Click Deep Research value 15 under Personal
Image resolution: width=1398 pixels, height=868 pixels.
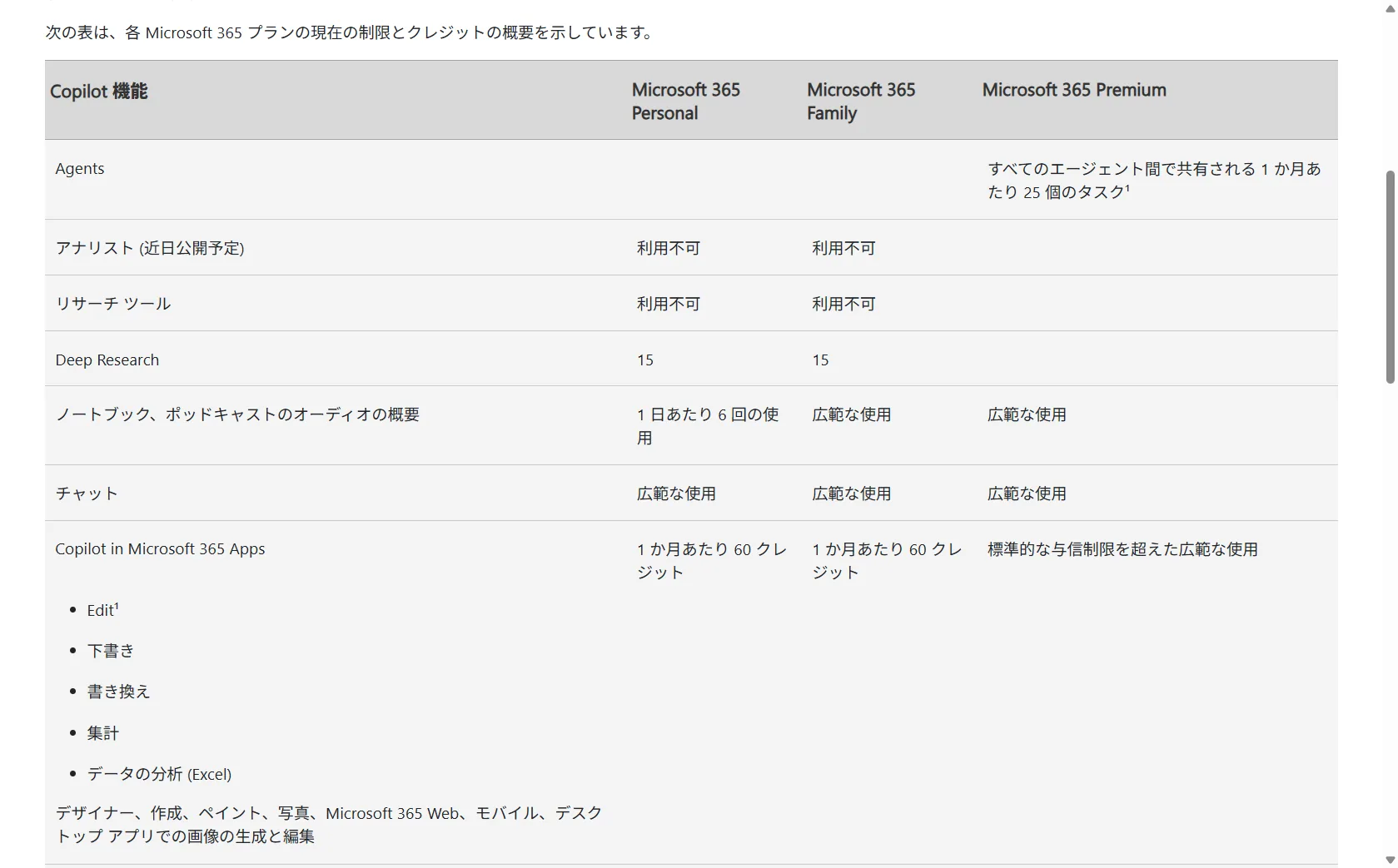[645, 360]
